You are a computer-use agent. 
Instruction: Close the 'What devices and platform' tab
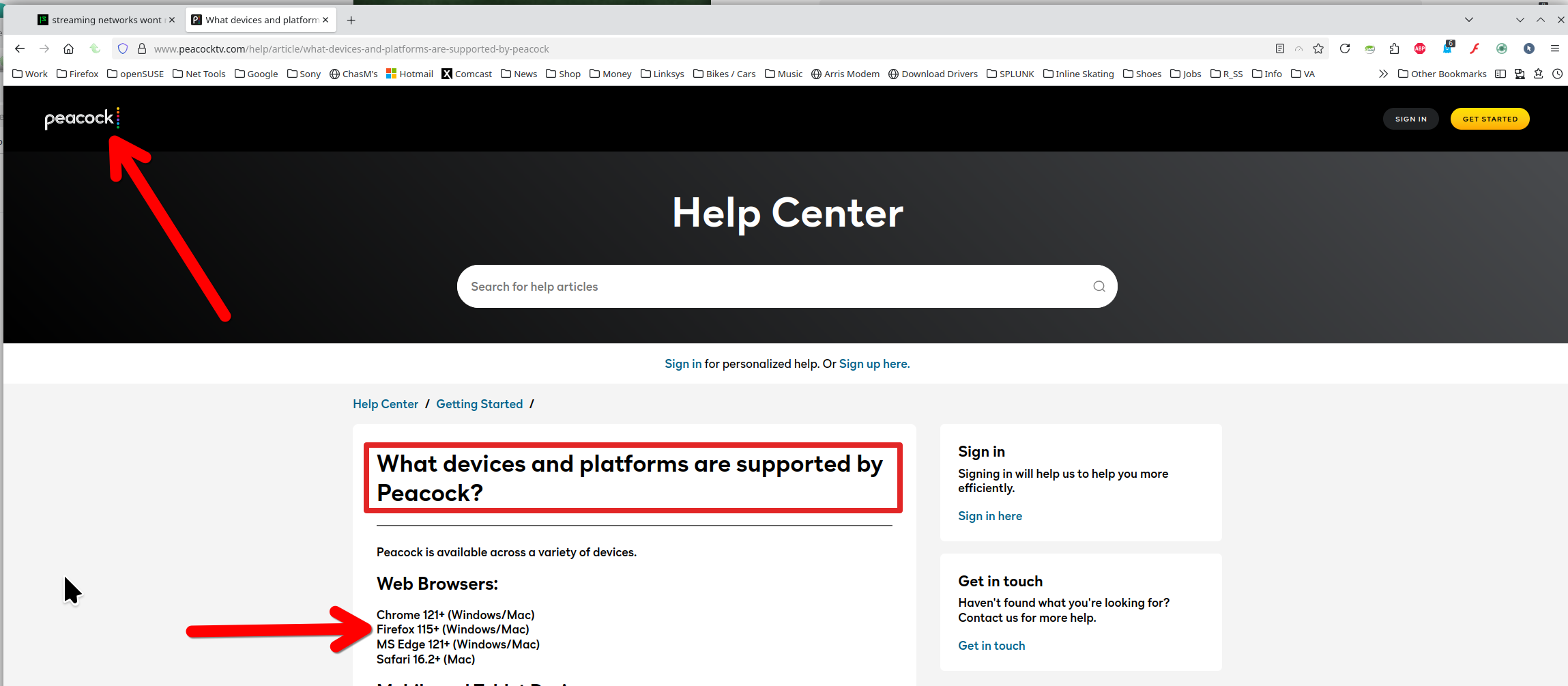coord(325,20)
